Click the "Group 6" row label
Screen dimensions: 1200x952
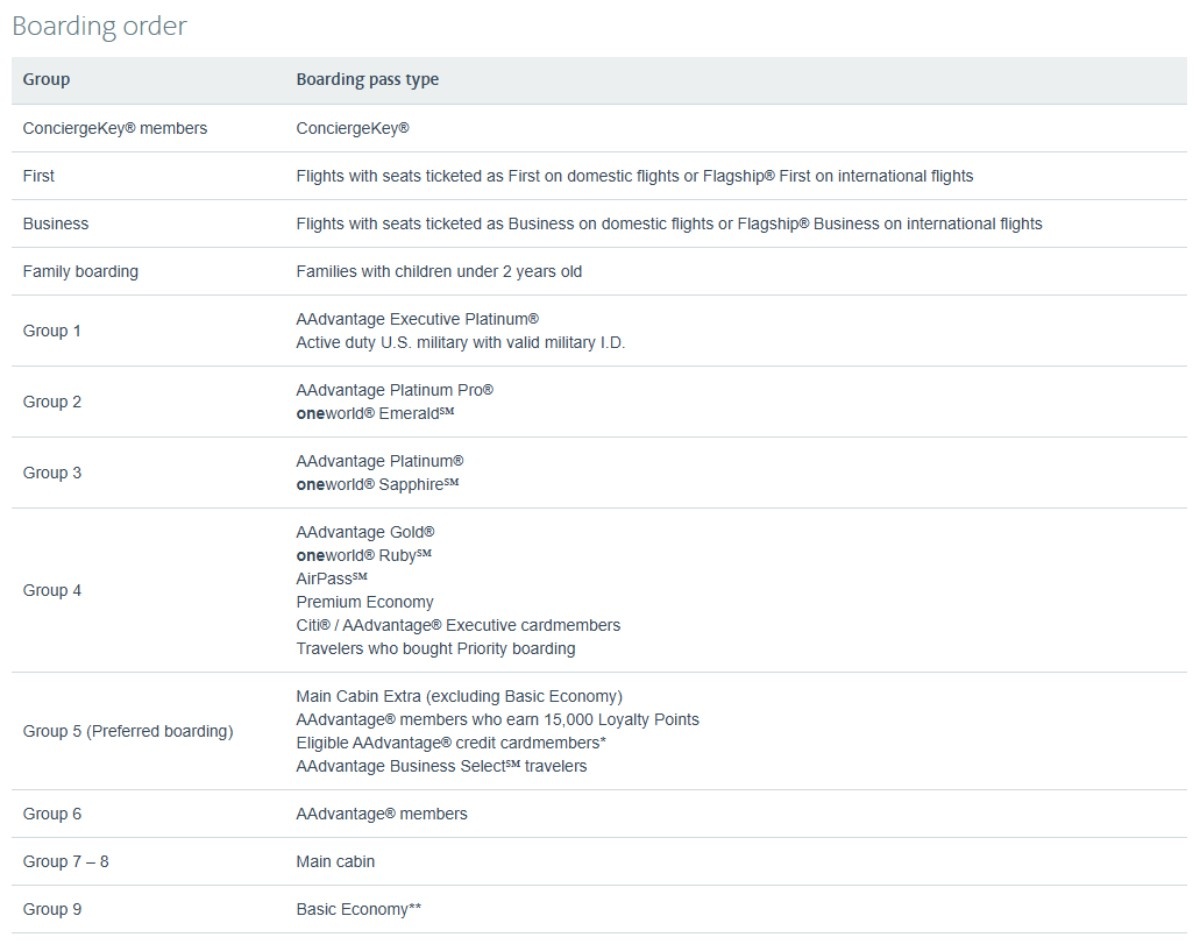point(52,814)
